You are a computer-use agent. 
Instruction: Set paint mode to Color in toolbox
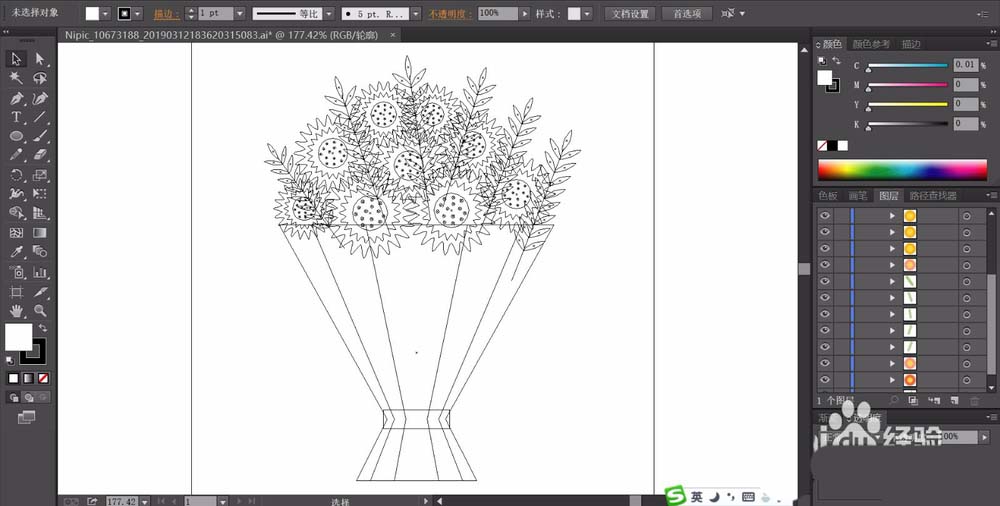[13, 378]
